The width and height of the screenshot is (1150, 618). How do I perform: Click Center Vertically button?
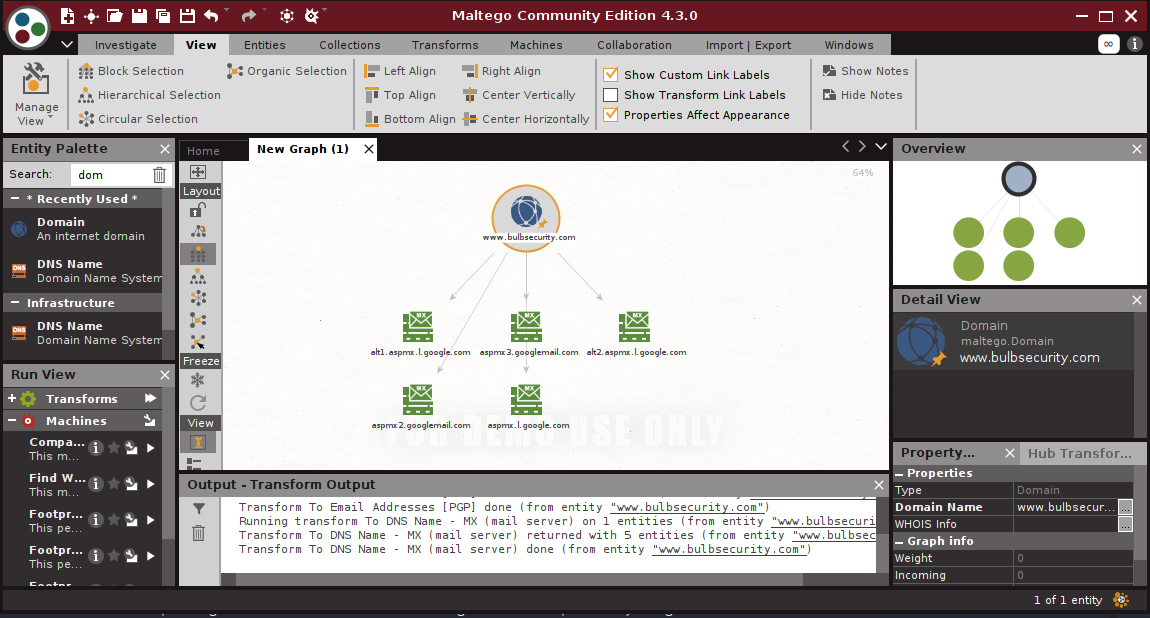[x=519, y=95]
